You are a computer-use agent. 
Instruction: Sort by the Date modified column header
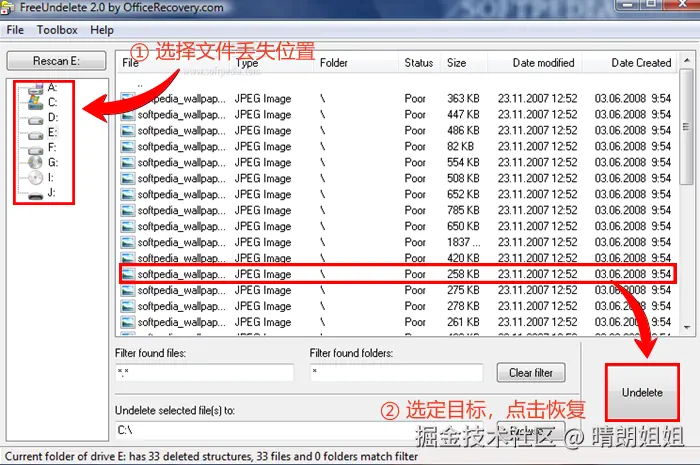543,63
